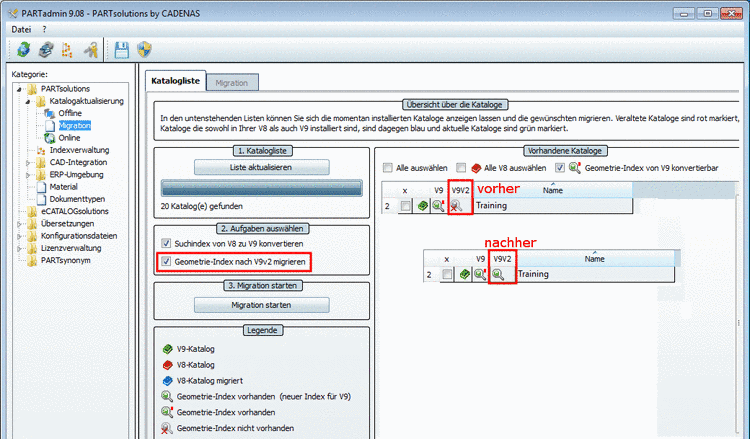Screen dimensions: 750x439
Task: Click the V9 geometry index icon in the vorher Training row
Action: coord(438,206)
